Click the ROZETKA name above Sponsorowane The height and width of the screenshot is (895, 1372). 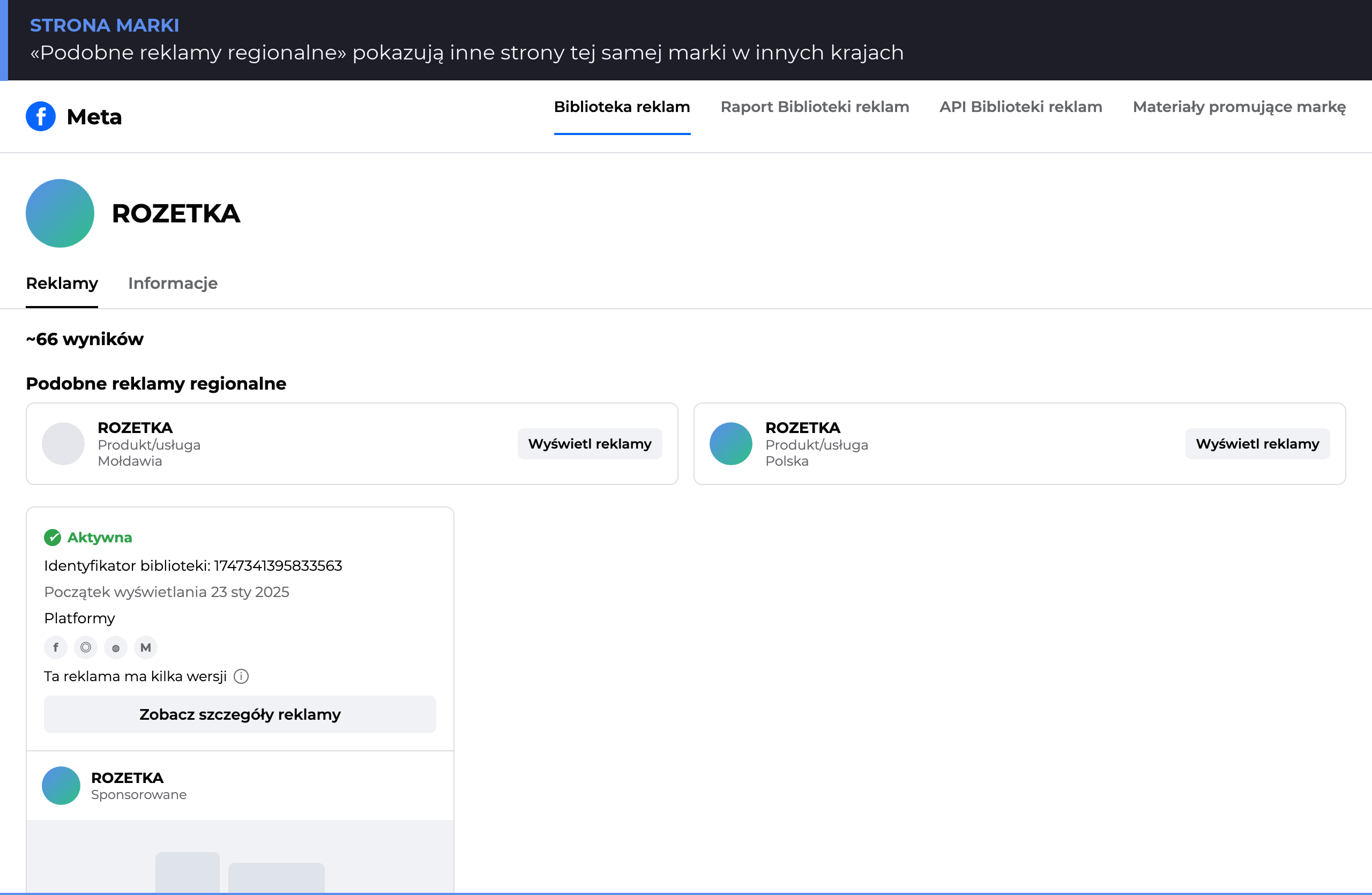128,778
